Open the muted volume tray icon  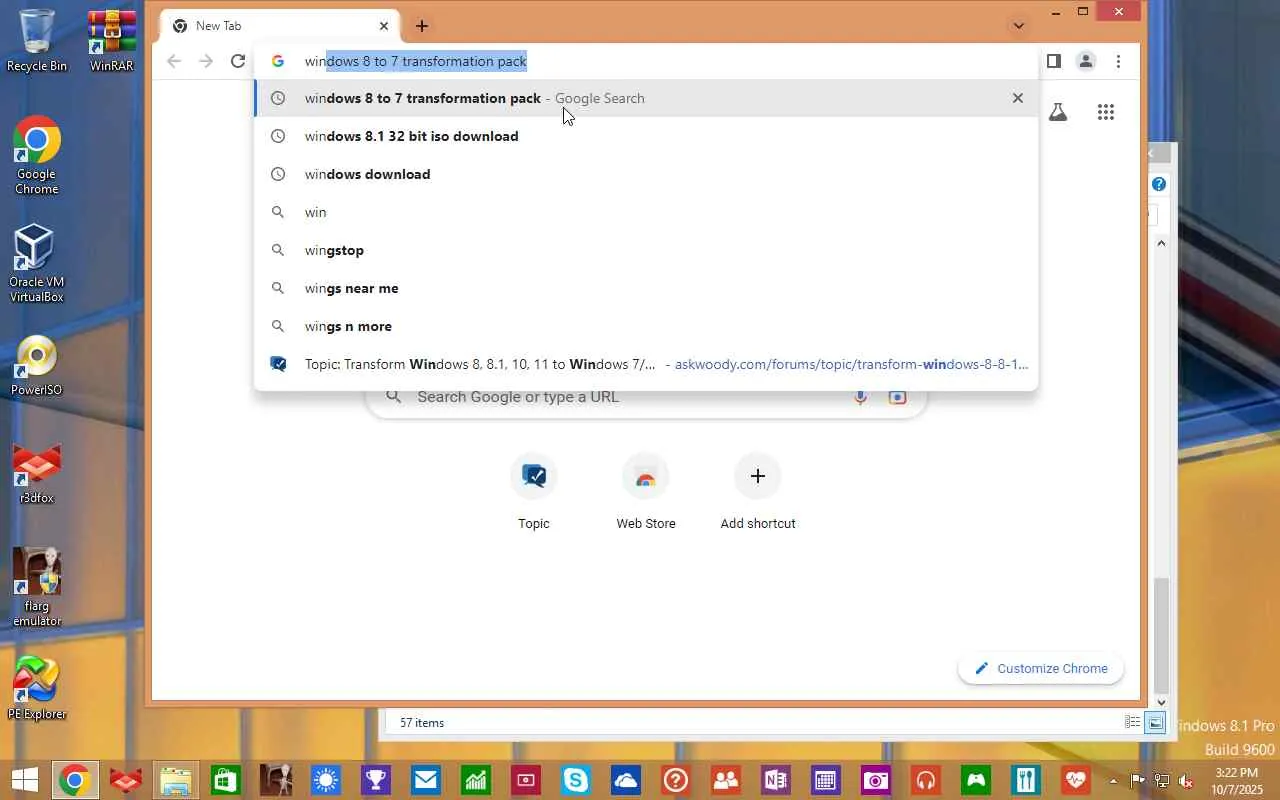click(1186, 780)
